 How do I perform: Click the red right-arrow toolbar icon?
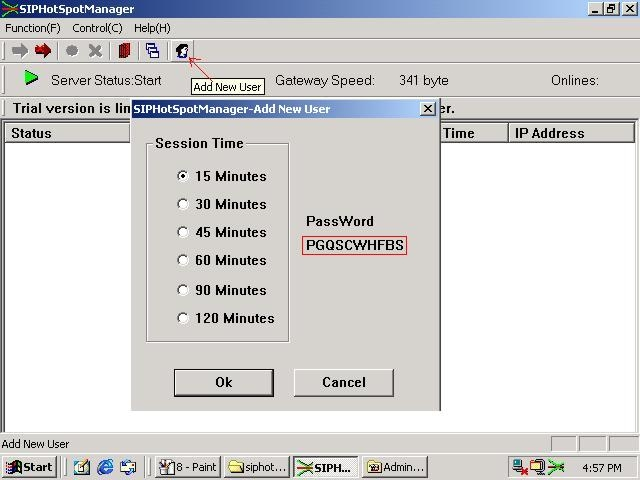tap(43, 51)
